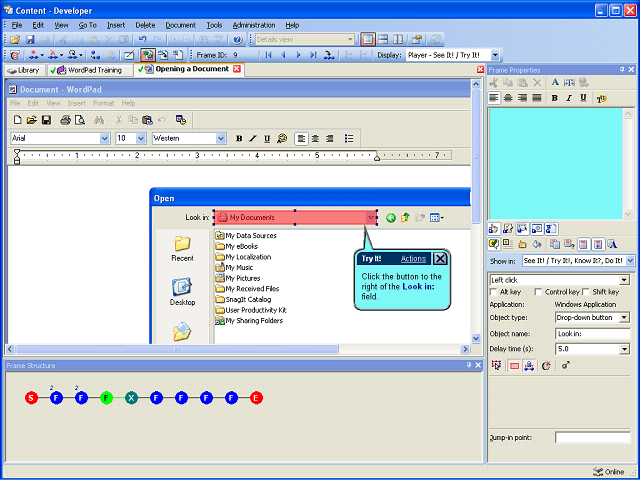
Task: Click the Bullets icon in WordPad format bar
Action: tap(349, 138)
